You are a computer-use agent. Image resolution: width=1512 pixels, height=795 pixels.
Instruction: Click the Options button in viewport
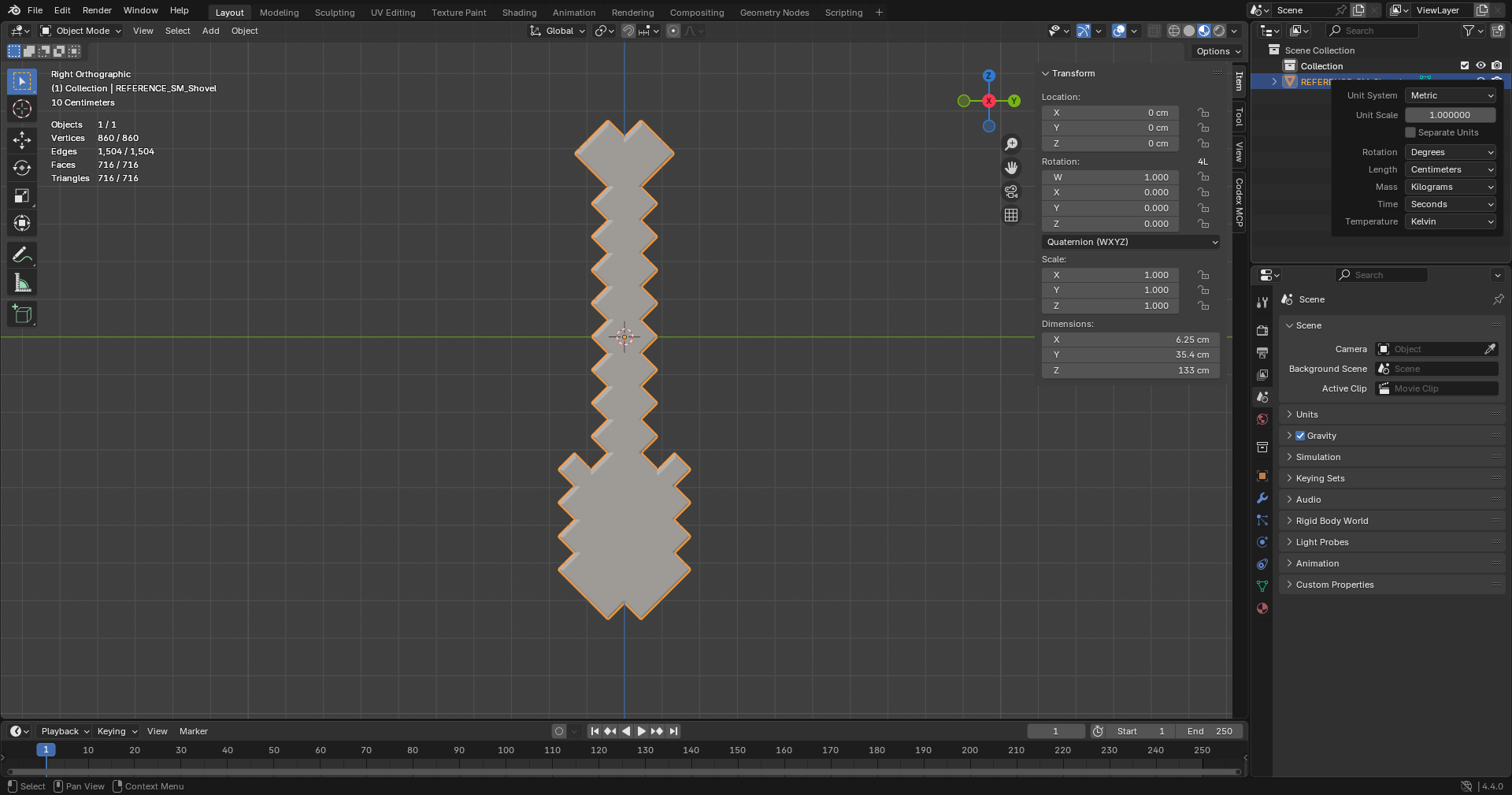1218,51
